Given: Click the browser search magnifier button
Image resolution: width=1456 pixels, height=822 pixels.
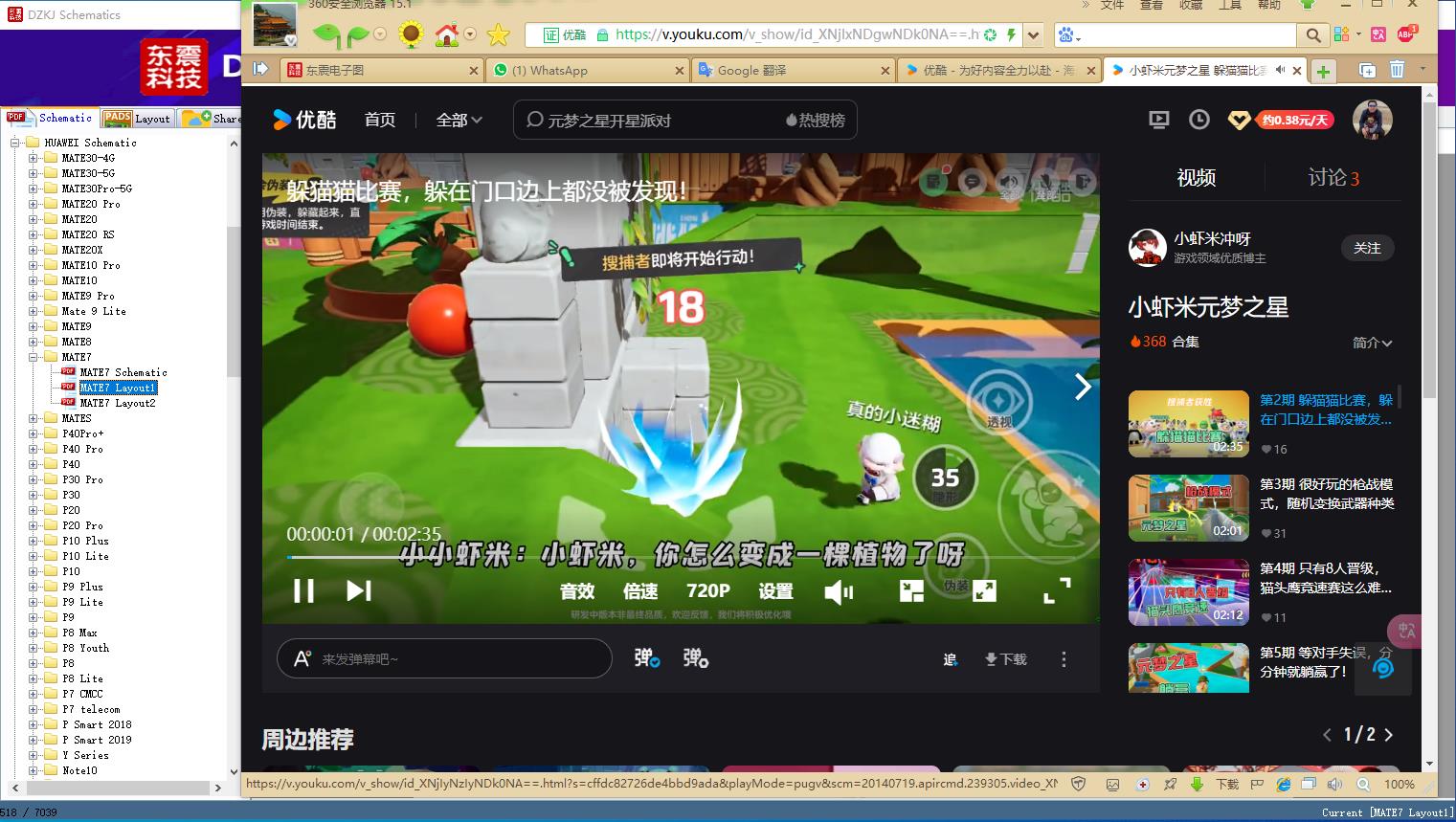Looking at the screenshot, I should click(x=1313, y=35).
